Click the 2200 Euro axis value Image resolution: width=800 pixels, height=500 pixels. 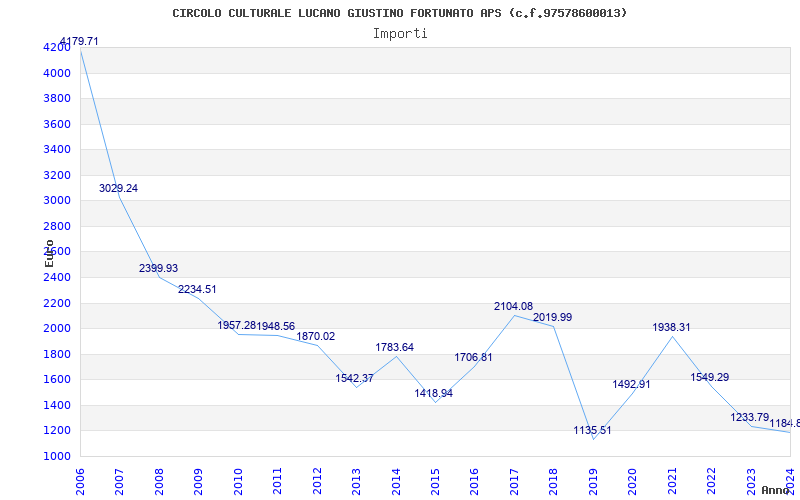point(57,303)
